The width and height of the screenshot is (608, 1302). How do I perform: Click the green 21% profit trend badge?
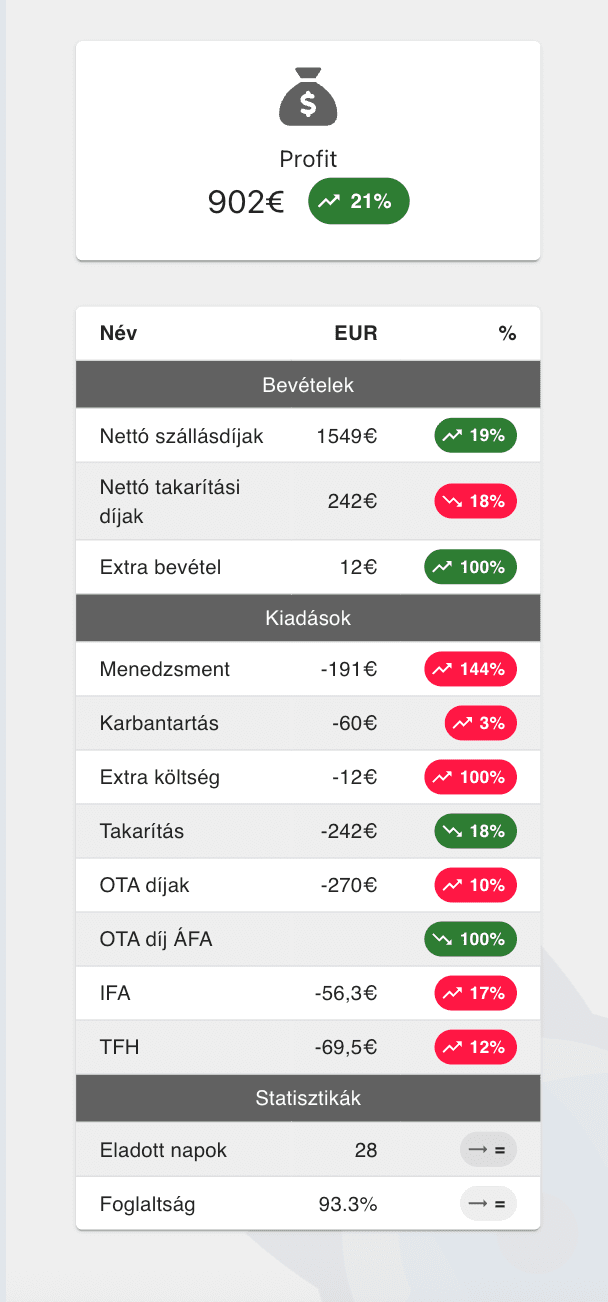[358, 201]
